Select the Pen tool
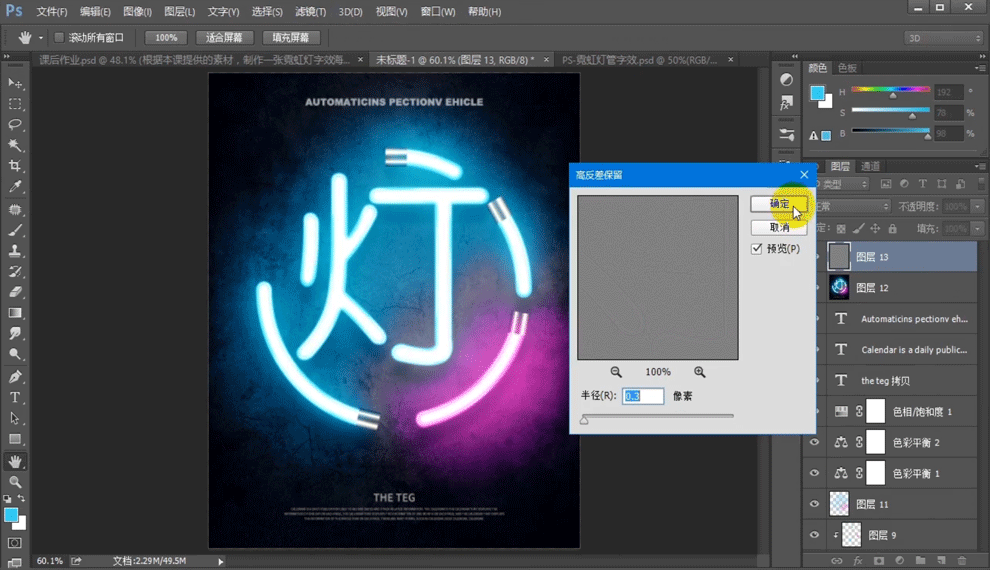 click(x=15, y=377)
